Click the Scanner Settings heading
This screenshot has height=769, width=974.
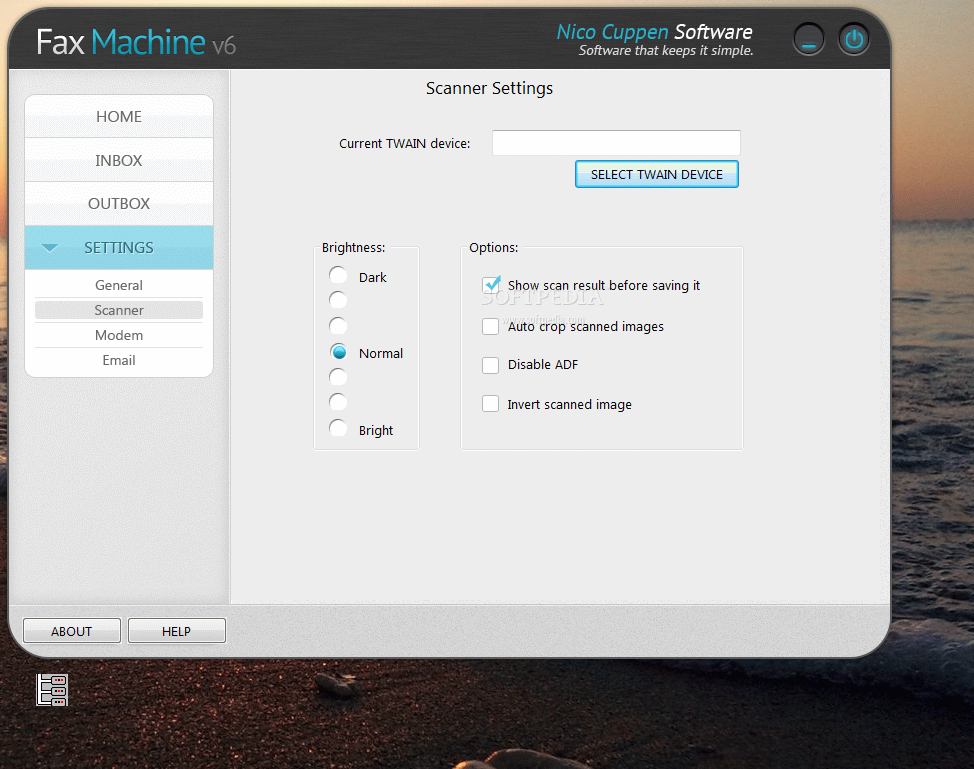(489, 88)
